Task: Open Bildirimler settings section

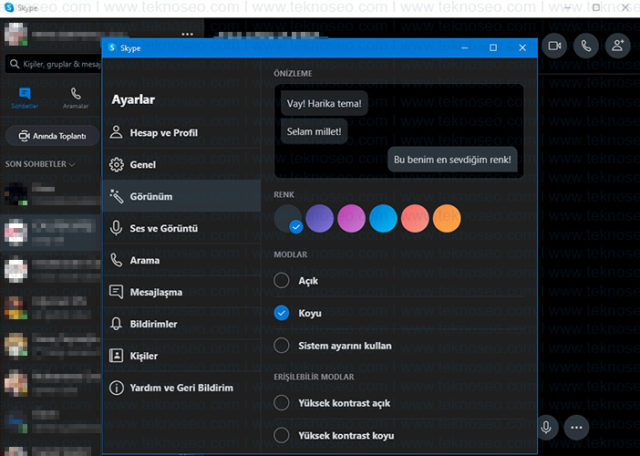Action: coord(181,324)
